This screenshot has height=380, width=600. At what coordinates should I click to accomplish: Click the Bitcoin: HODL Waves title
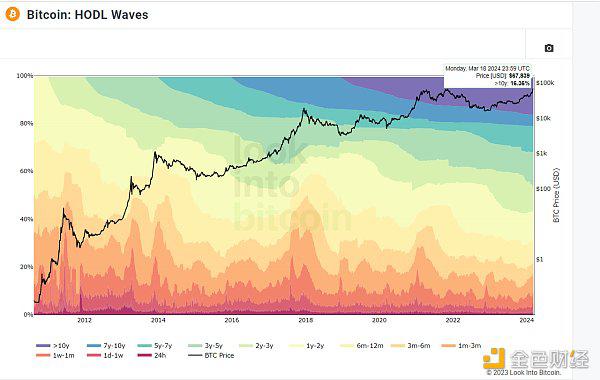[88, 15]
